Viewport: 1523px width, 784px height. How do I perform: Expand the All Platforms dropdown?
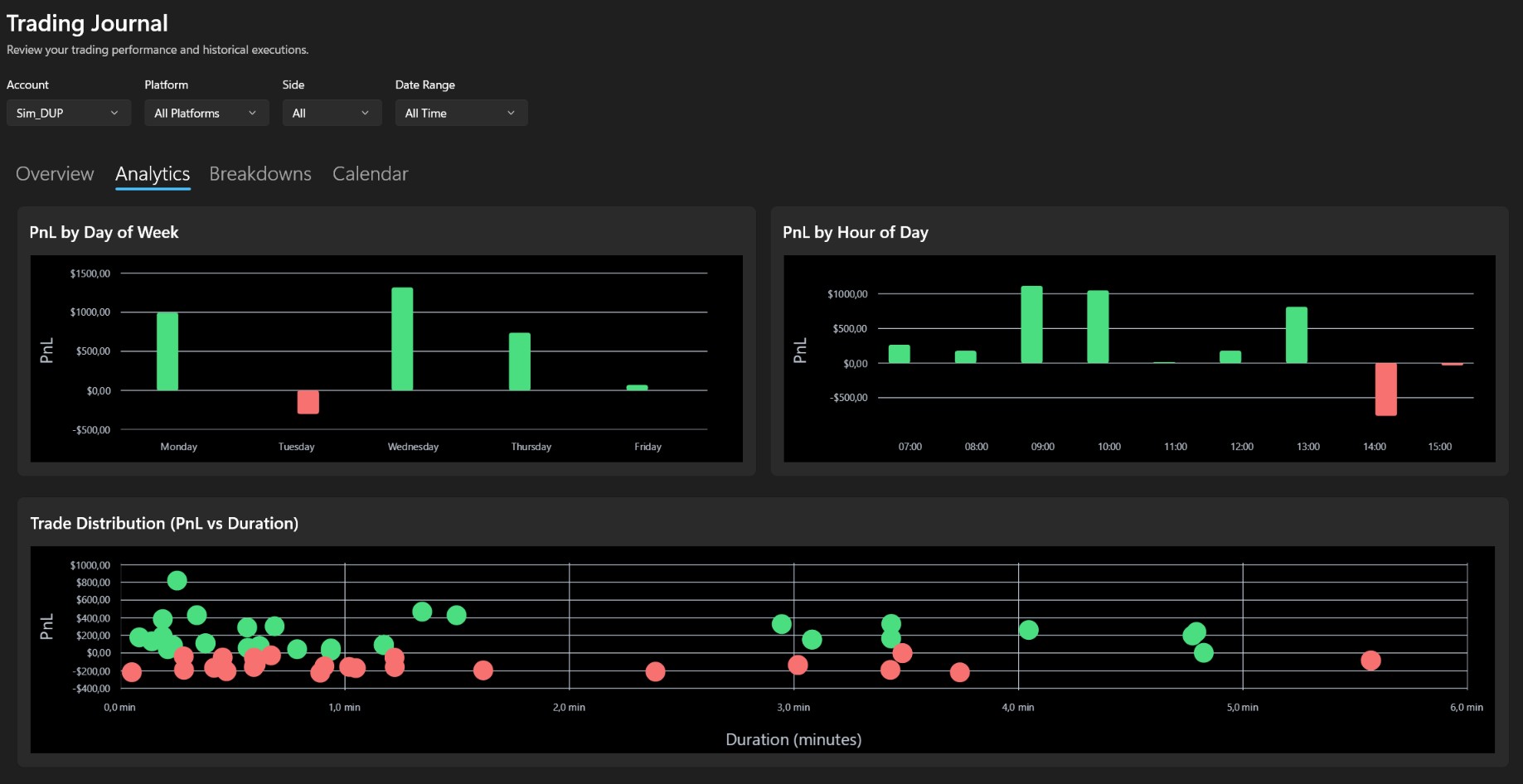pos(206,113)
